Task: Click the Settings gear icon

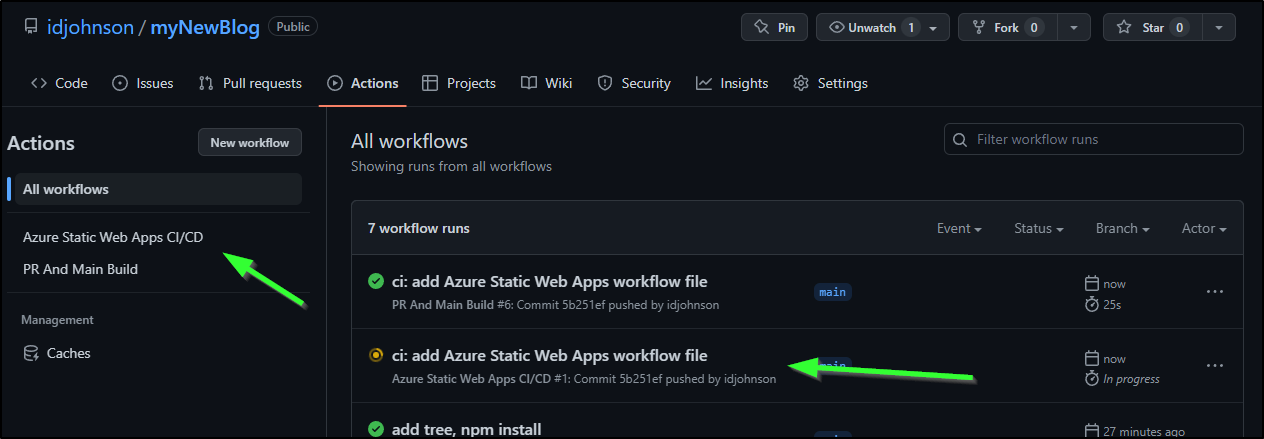Action: pos(801,83)
